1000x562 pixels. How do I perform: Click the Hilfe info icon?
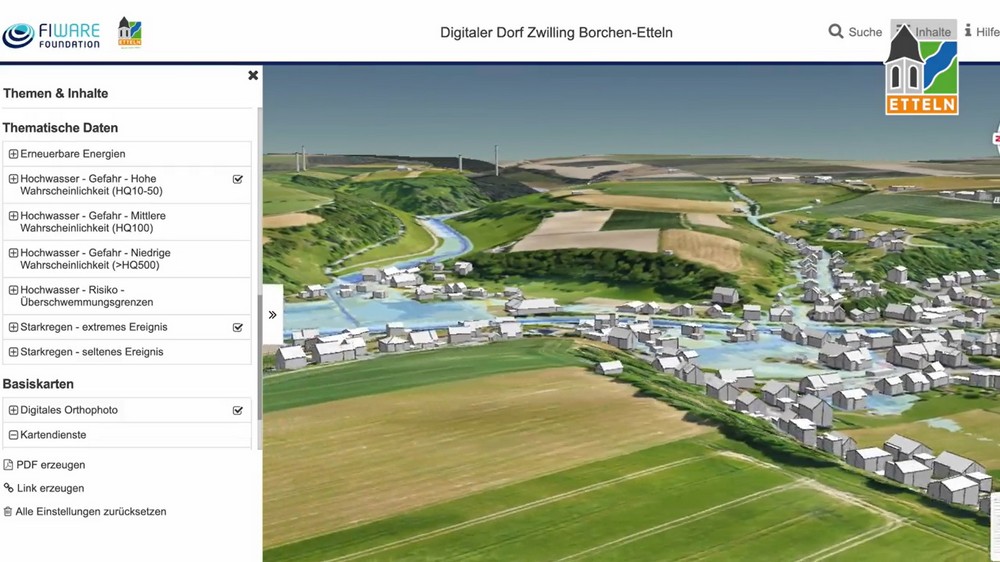(968, 31)
